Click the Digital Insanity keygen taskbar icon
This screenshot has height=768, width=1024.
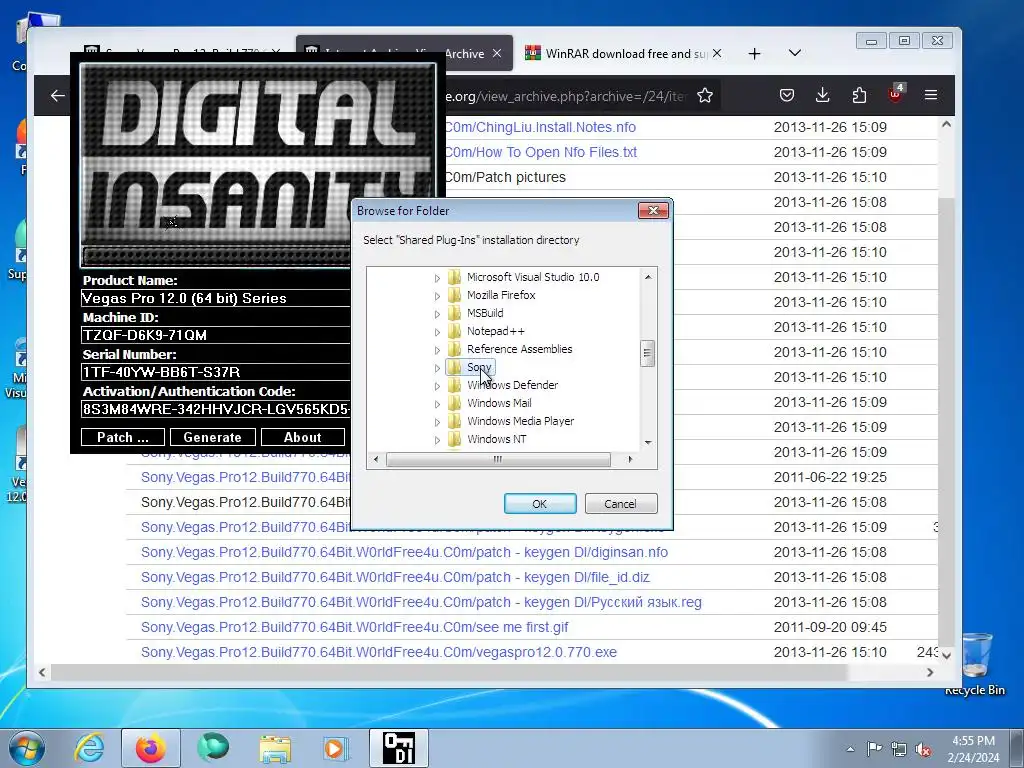coord(399,748)
